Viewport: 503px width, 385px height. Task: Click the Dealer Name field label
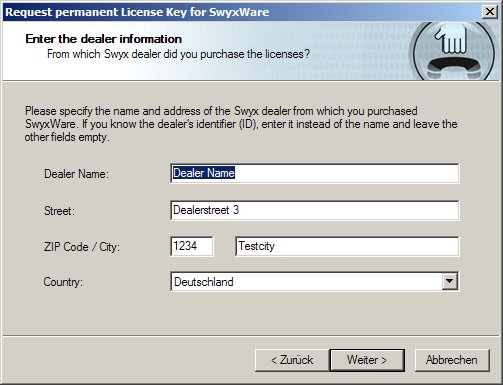[76, 174]
